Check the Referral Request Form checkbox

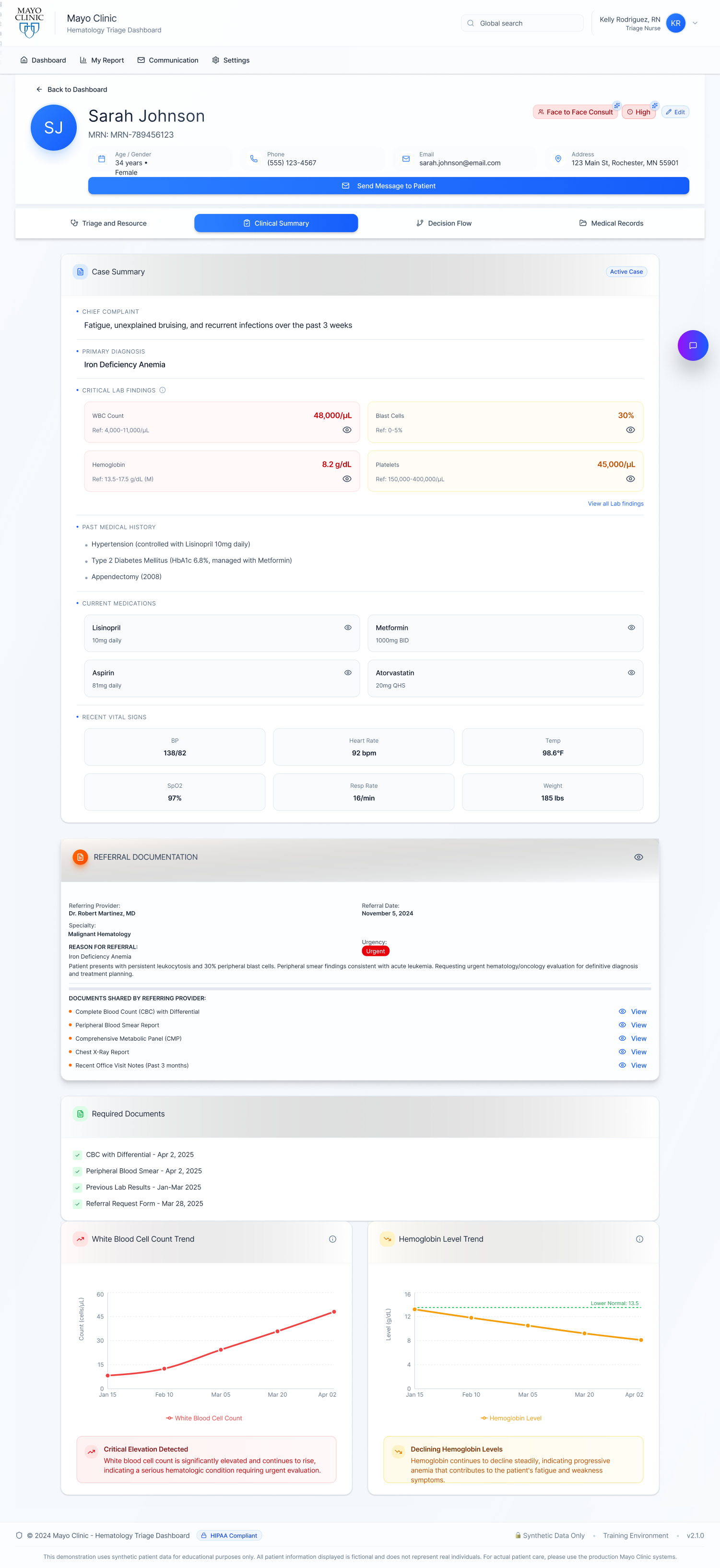77,1203
